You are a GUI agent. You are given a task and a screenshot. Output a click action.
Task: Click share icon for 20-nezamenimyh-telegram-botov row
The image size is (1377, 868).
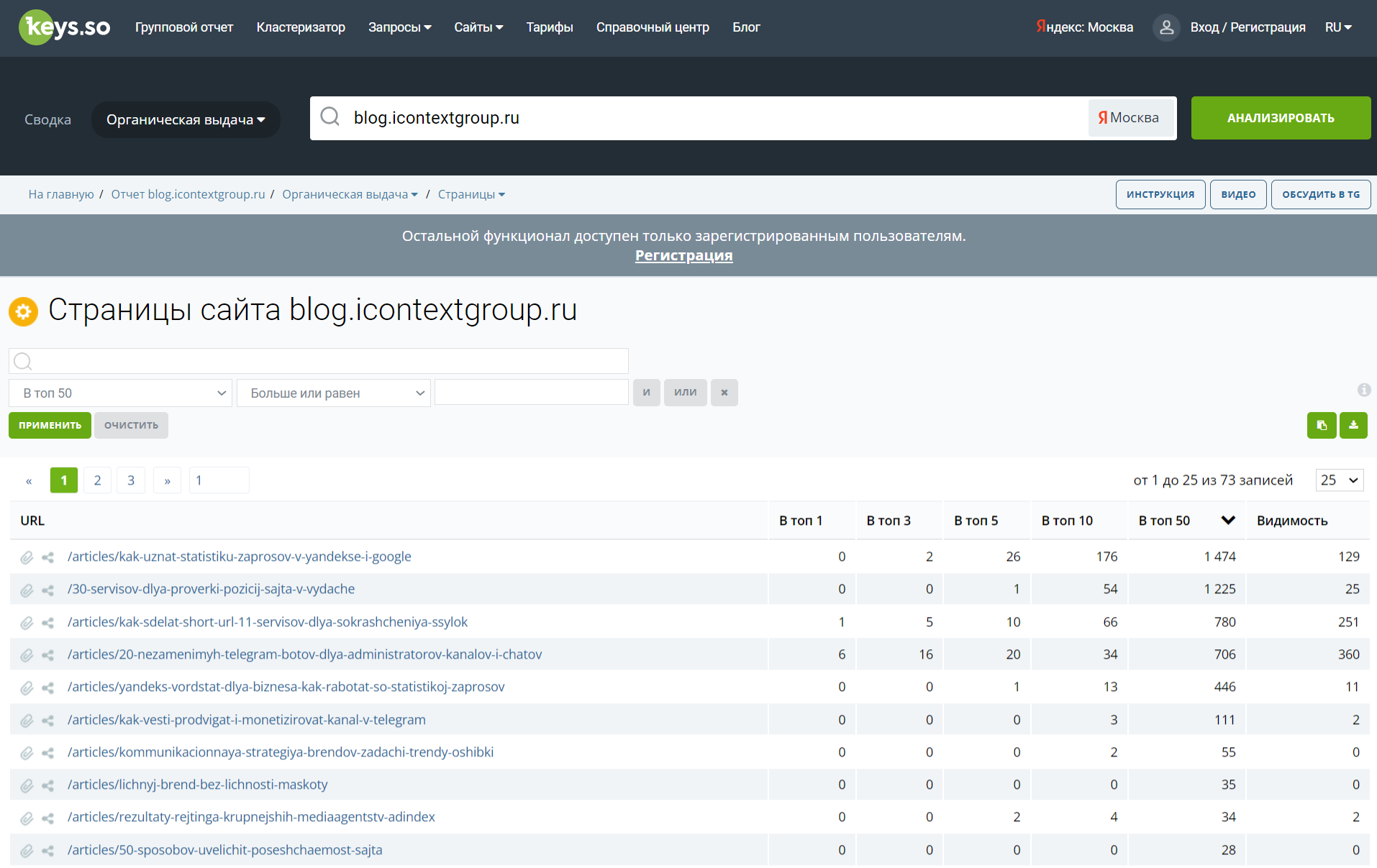(x=48, y=655)
